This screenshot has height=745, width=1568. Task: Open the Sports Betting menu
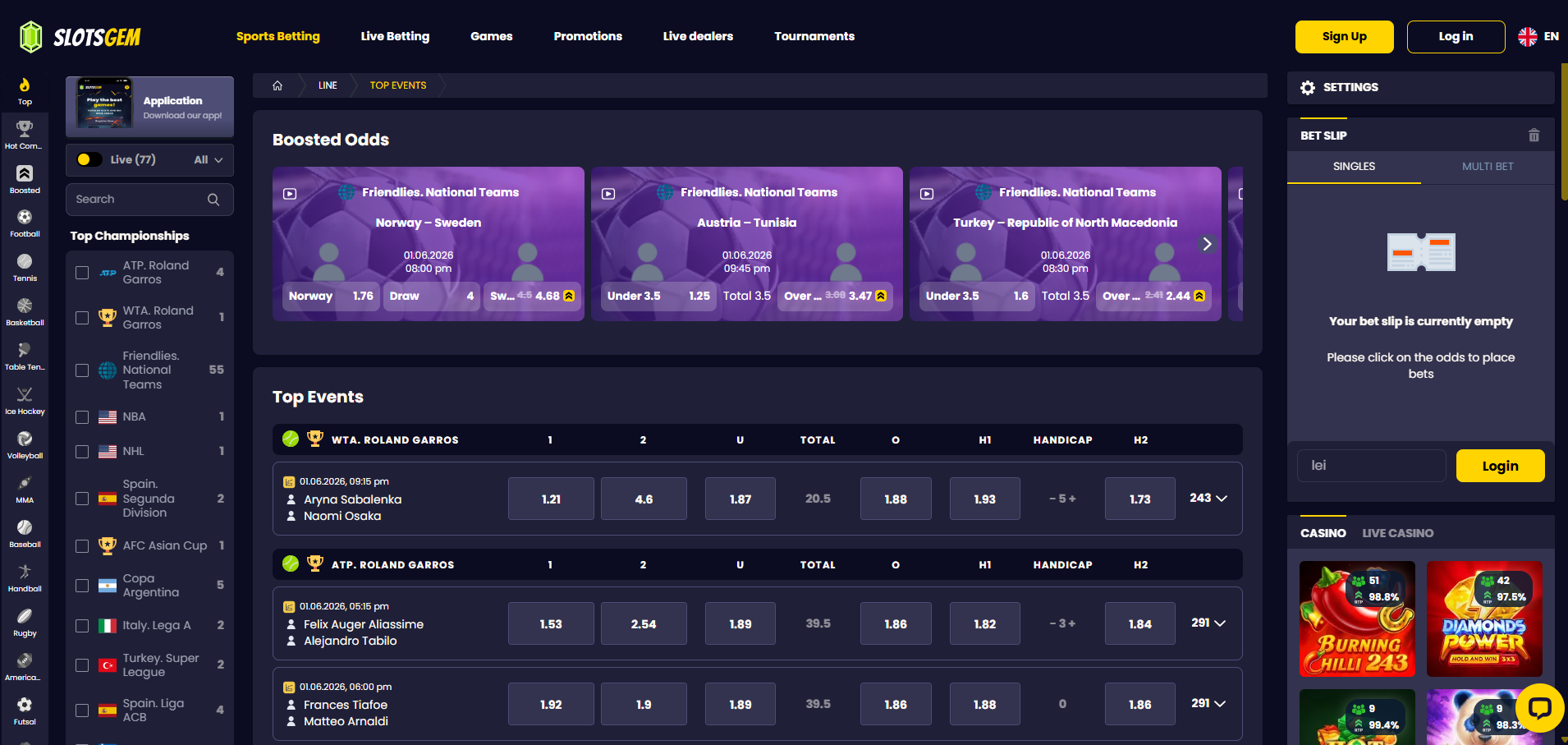pyautogui.click(x=278, y=36)
